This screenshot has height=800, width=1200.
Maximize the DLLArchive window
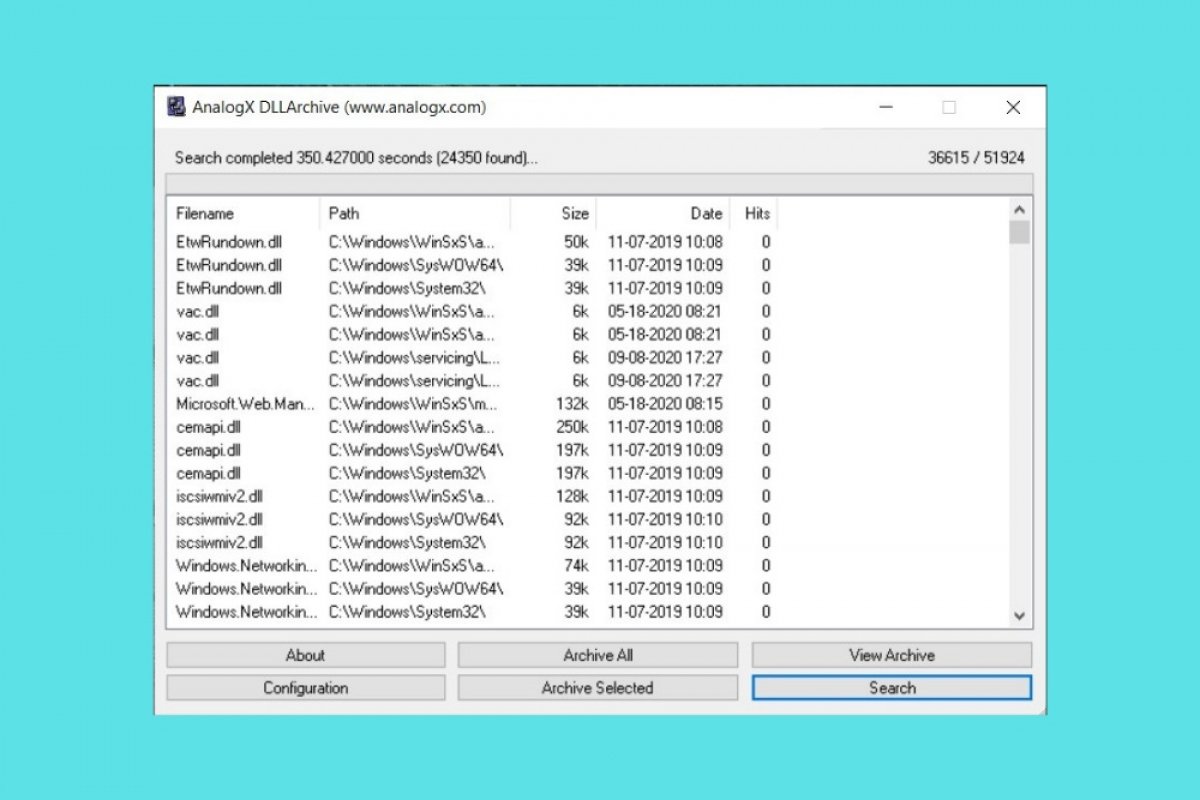[x=949, y=107]
